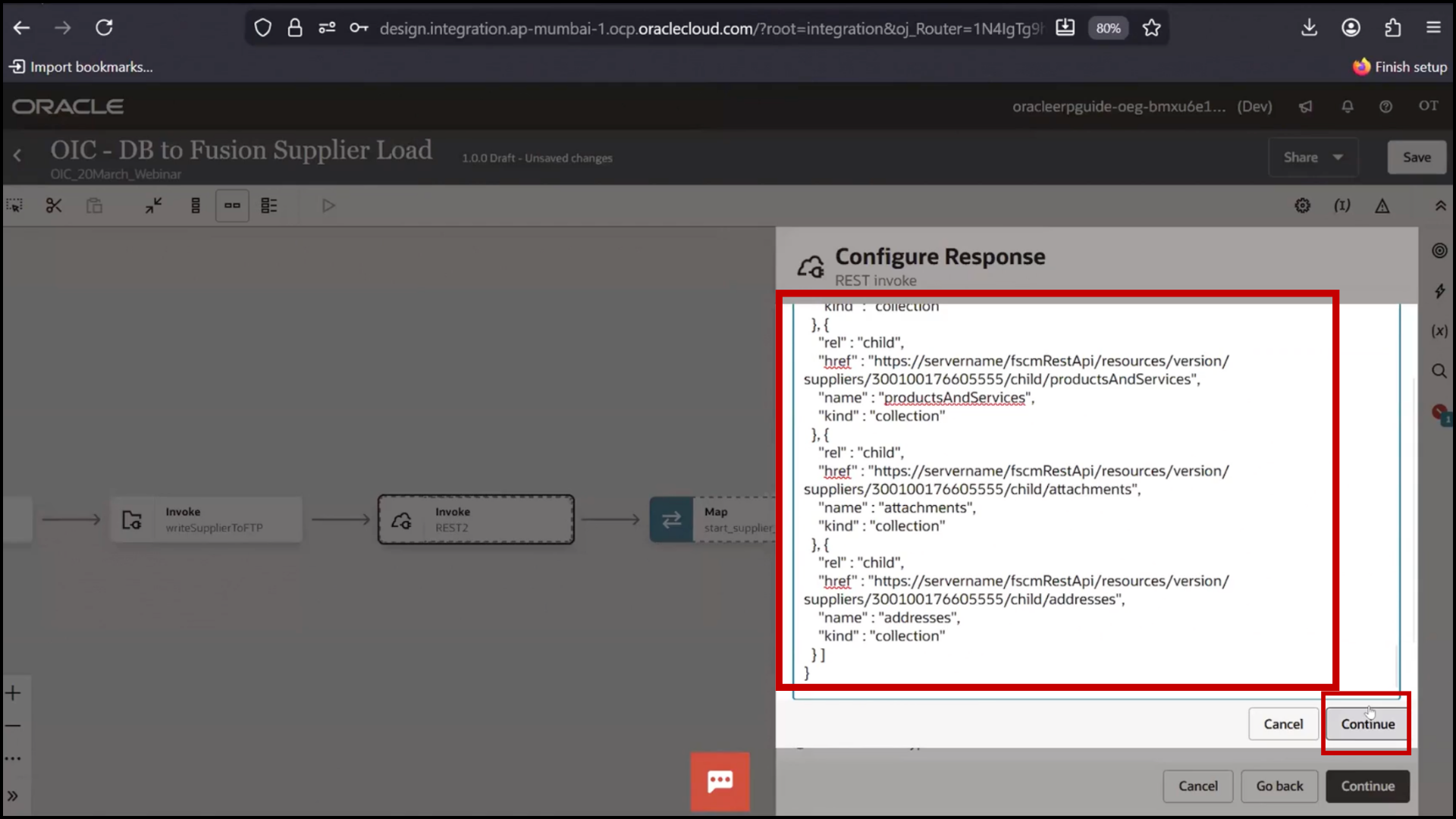The height and width of the screenshot is (819, 1456).
Task: Bookmark this page with the star
Action: 1151,28
